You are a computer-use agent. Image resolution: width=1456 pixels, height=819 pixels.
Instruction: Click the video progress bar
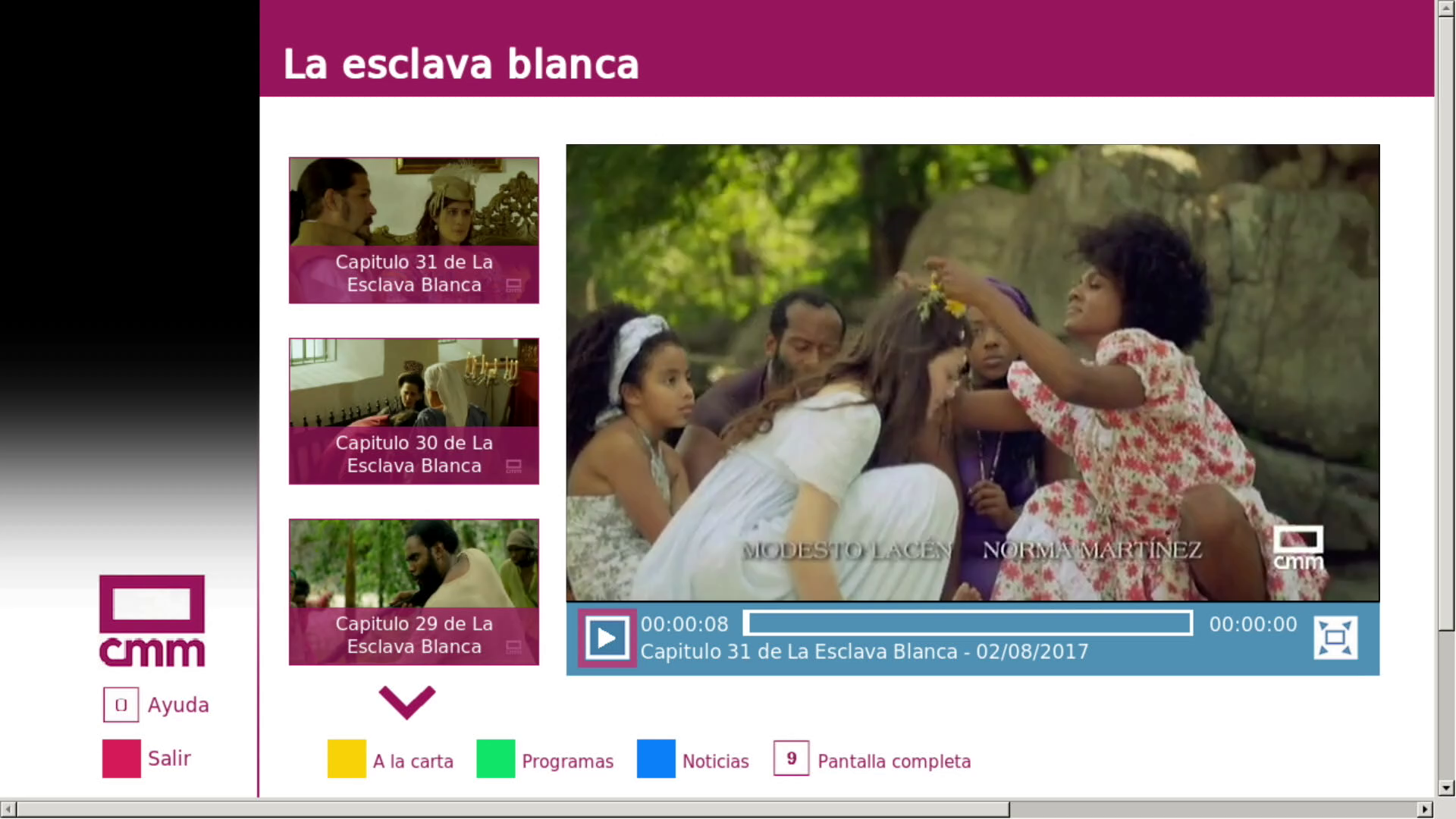[x=968, y=623]
